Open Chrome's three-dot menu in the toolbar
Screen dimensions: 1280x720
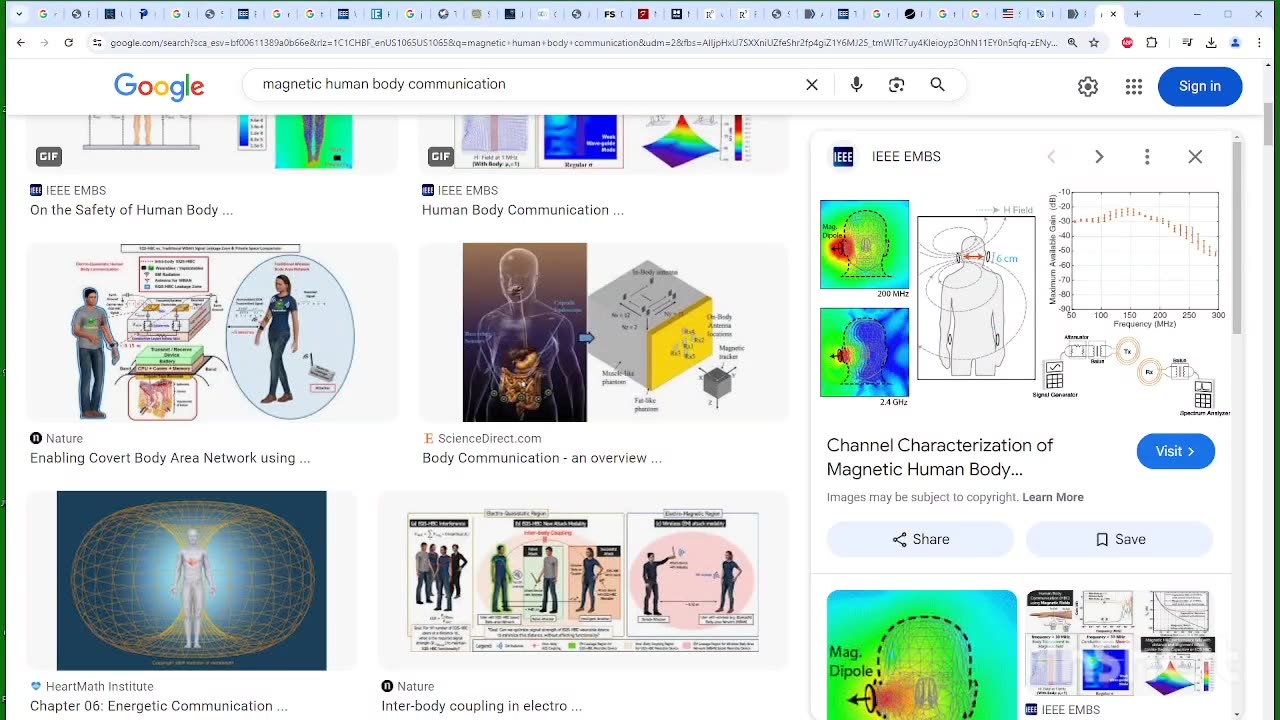coord(1260,43)
